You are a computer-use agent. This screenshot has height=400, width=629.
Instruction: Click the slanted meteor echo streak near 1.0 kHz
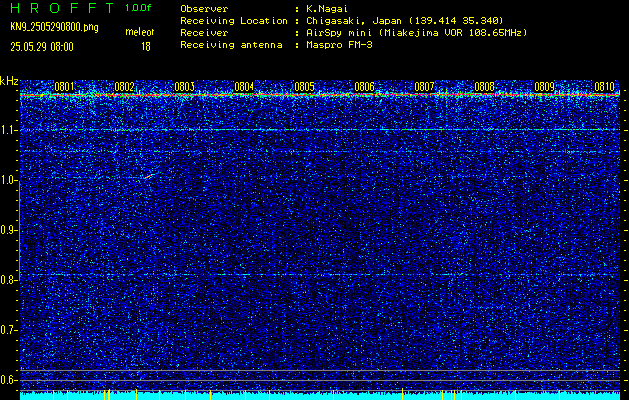(149, 176)
